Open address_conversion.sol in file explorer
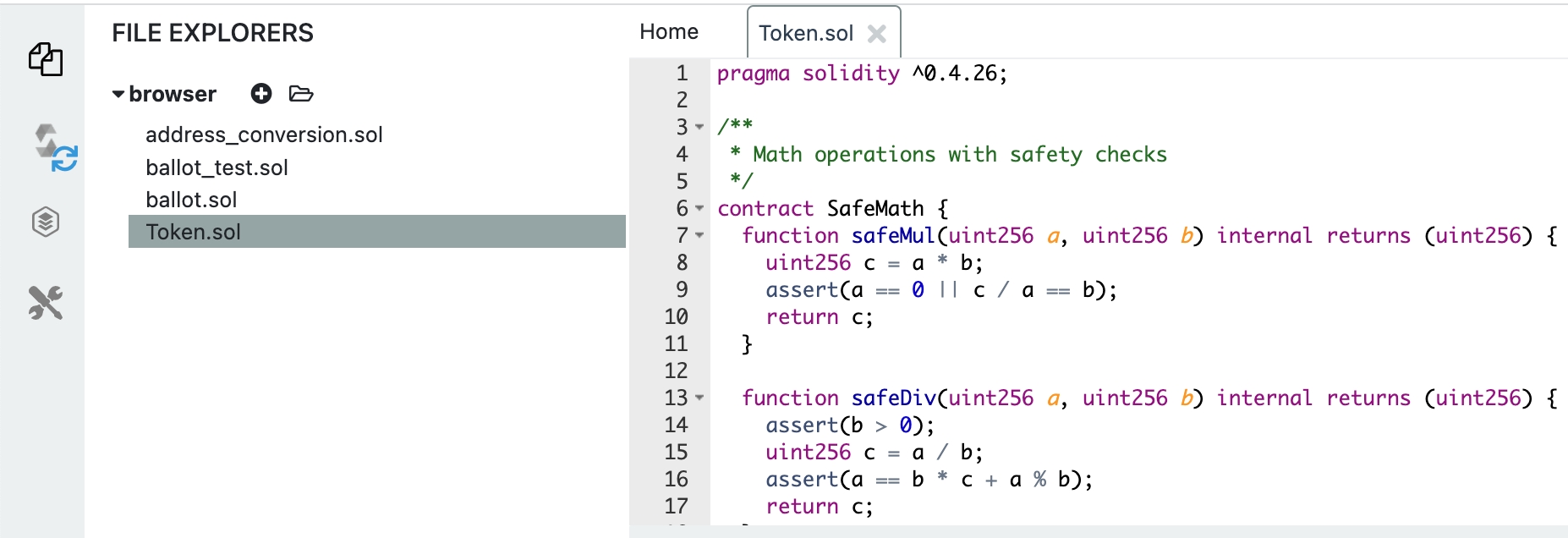Image resolution: width=1568 pixels, height=538 pixels. (264, 134)
